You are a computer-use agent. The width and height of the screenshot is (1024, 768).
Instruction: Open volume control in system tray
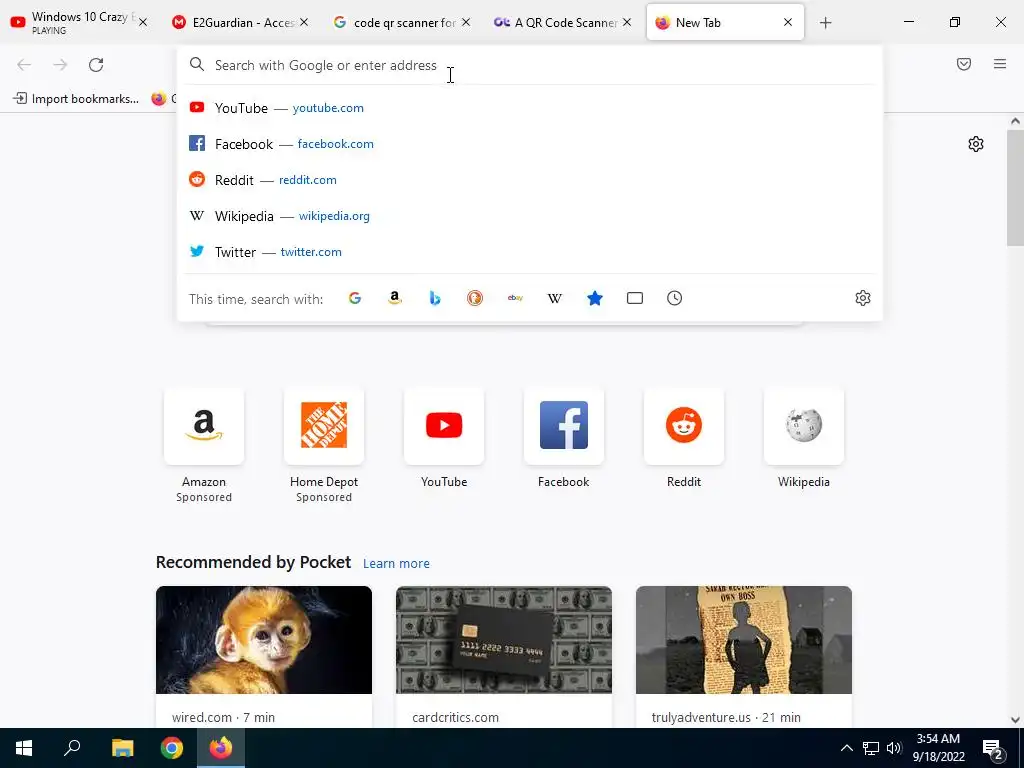894,748
